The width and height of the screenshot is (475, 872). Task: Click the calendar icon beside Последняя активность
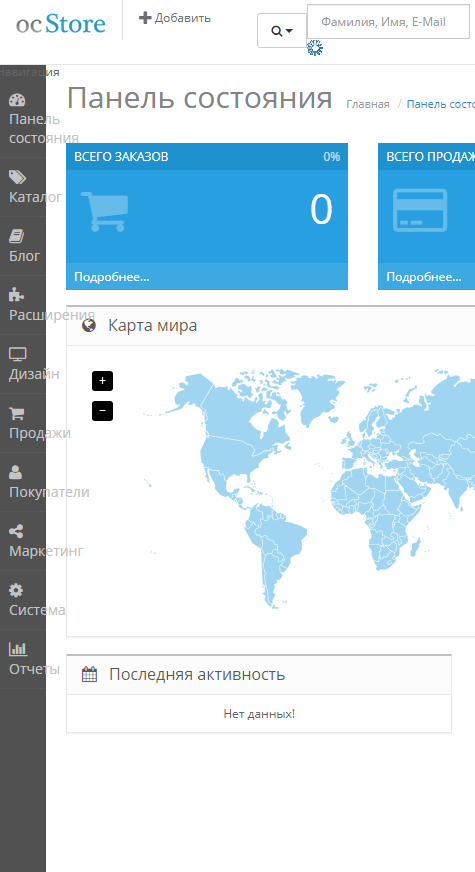pyautogui.click(x=90, y=675)
